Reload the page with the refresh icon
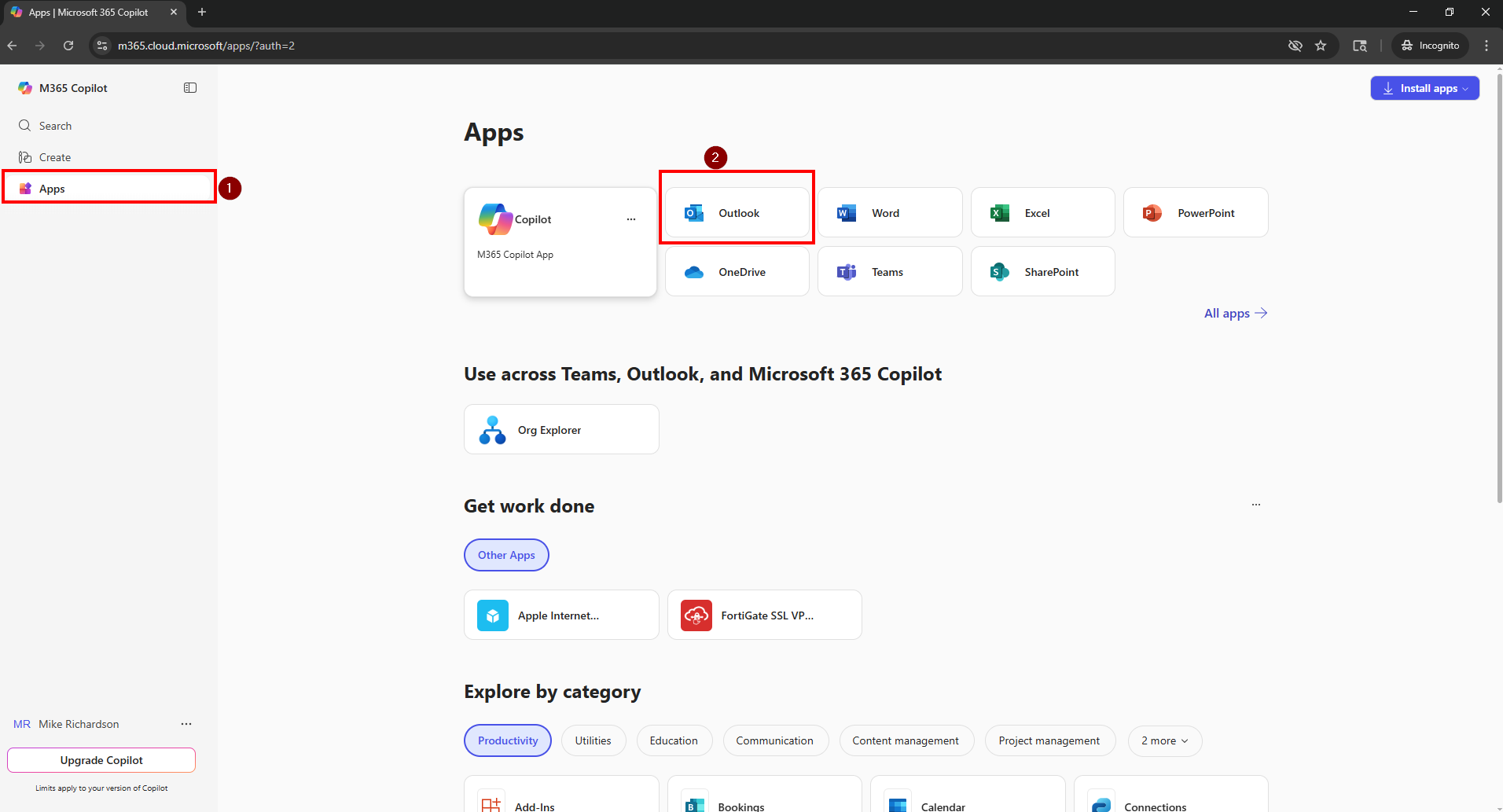The width and height of the screenshot is (1503, 812). (x=68, y=46)
